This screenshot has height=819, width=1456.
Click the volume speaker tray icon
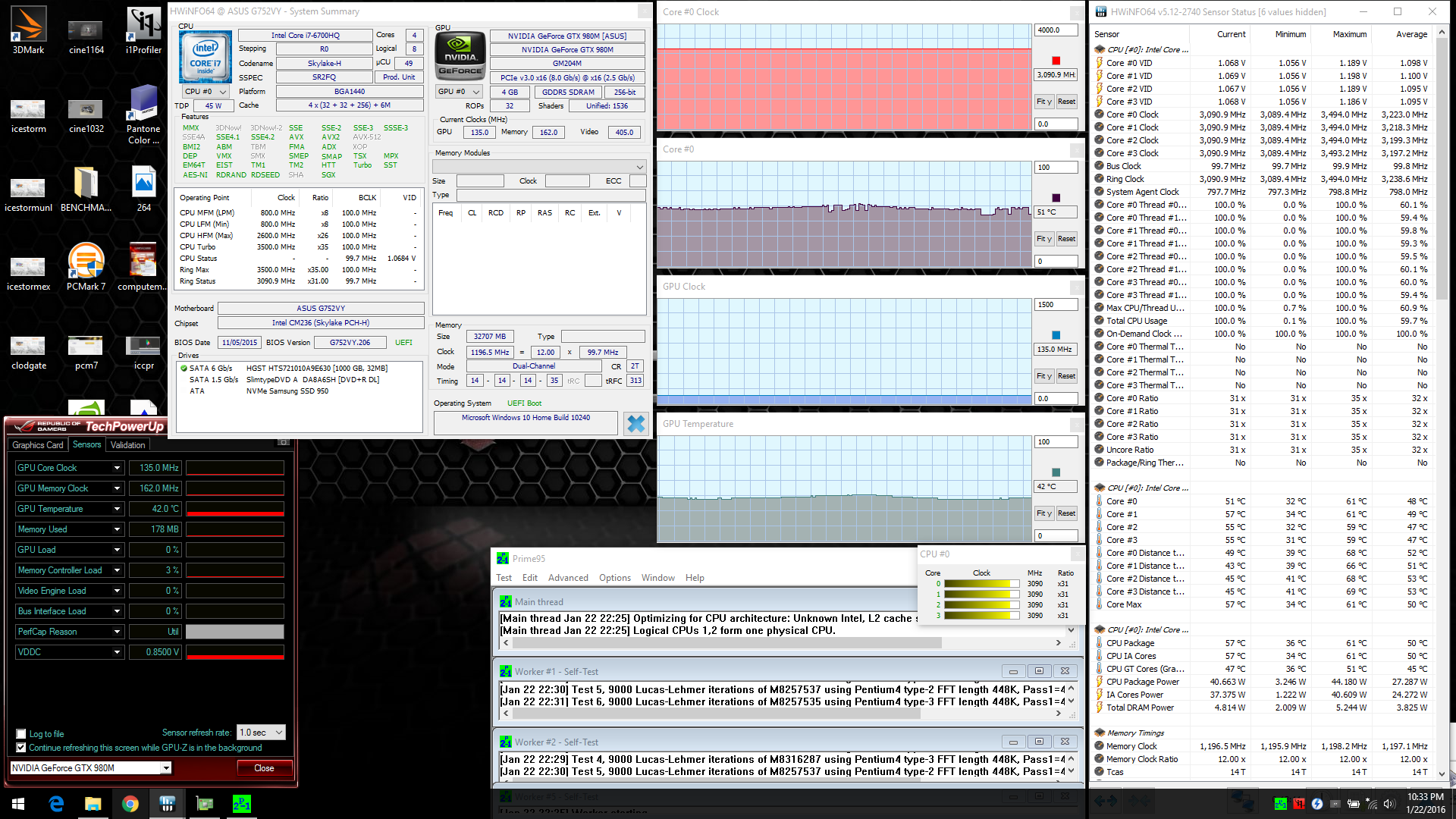1389,804
